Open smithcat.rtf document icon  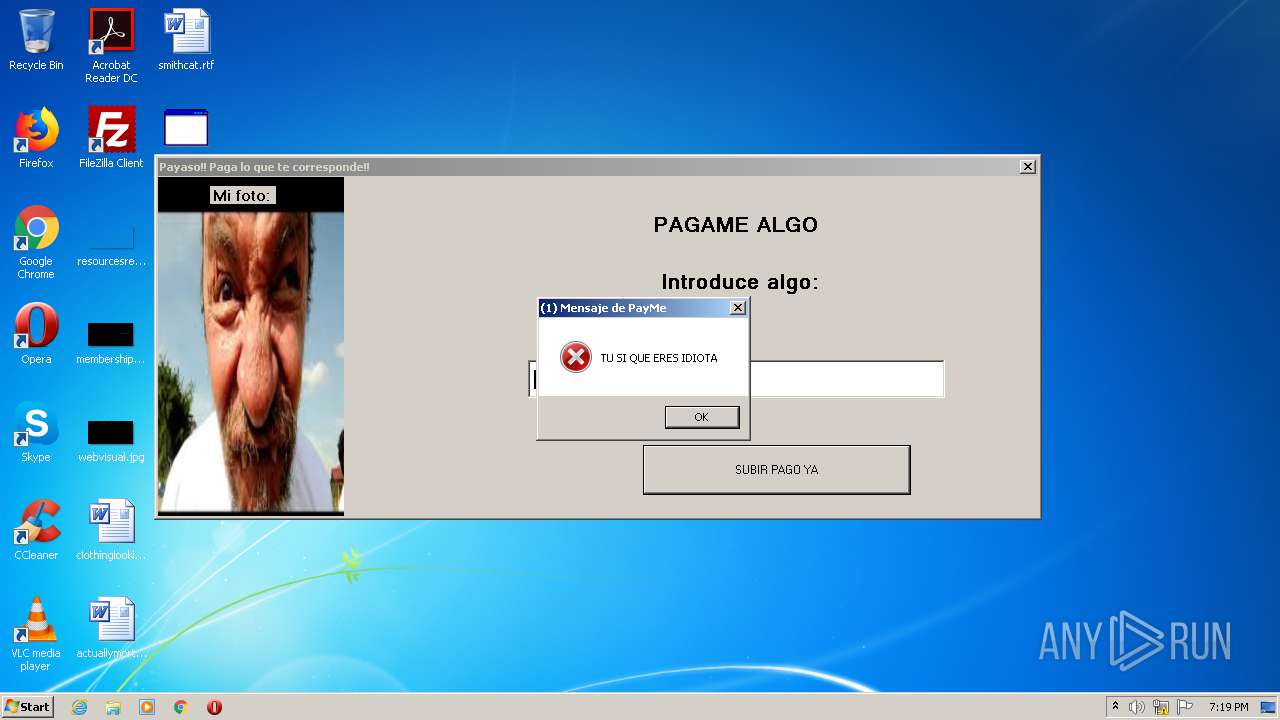click(186, 41)
